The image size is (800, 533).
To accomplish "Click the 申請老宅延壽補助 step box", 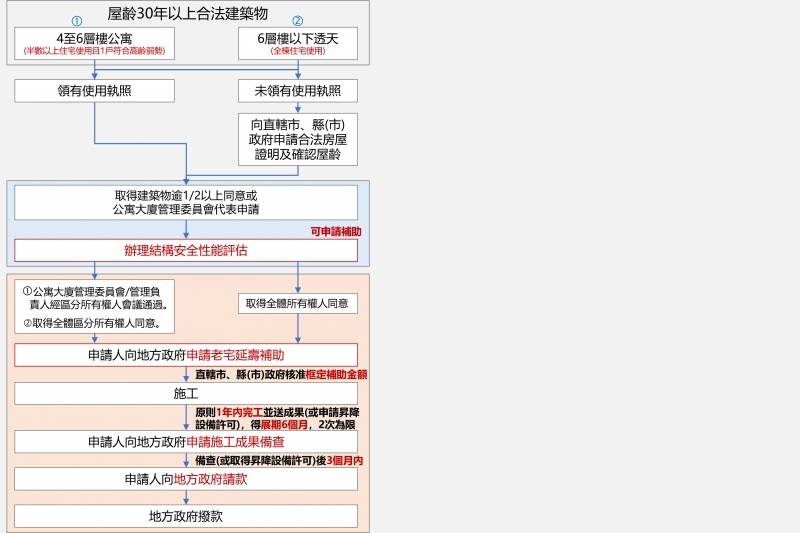I will pyautogui.click(x=186, y=355).
